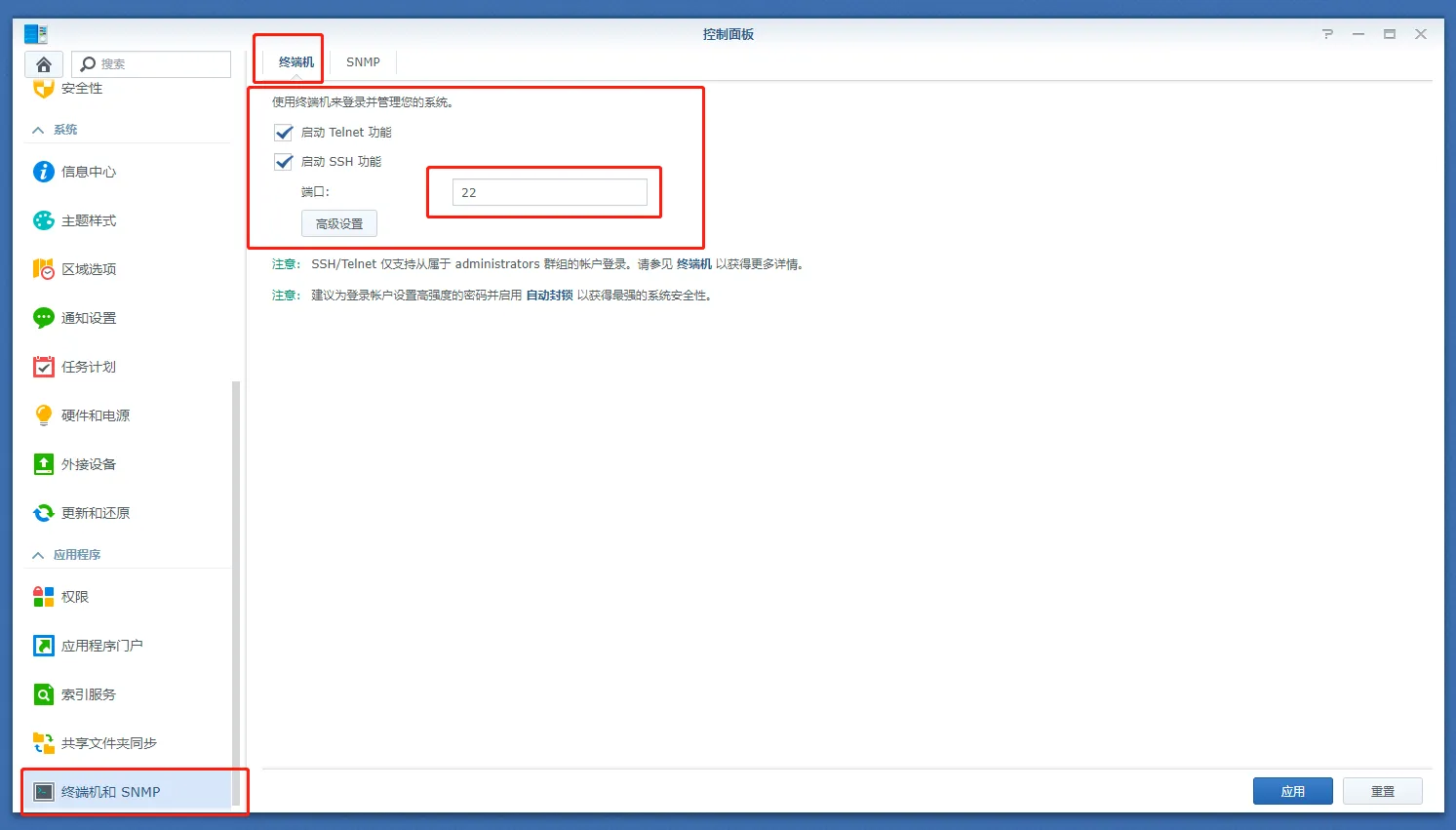Open 信息中心 info icon
This screenshot has height=830, width=1456.
44,172
